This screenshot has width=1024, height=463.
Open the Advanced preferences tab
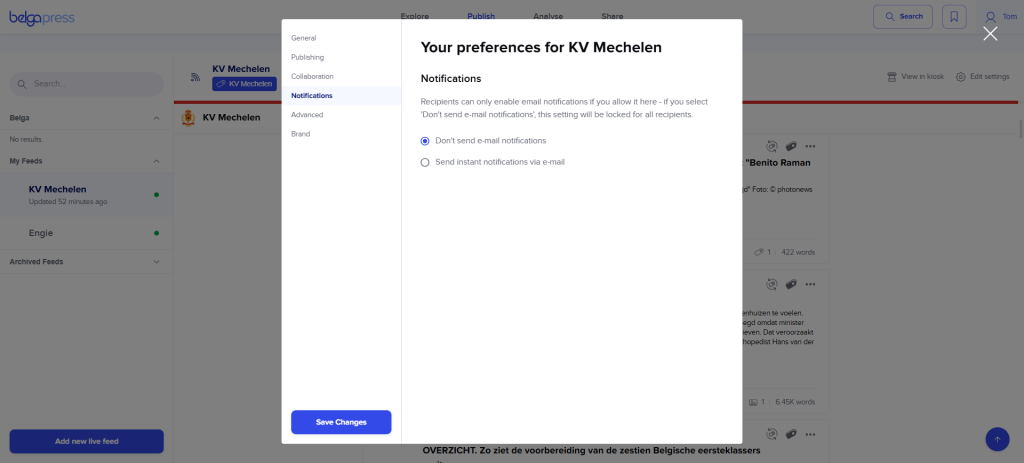pos(307,115)
